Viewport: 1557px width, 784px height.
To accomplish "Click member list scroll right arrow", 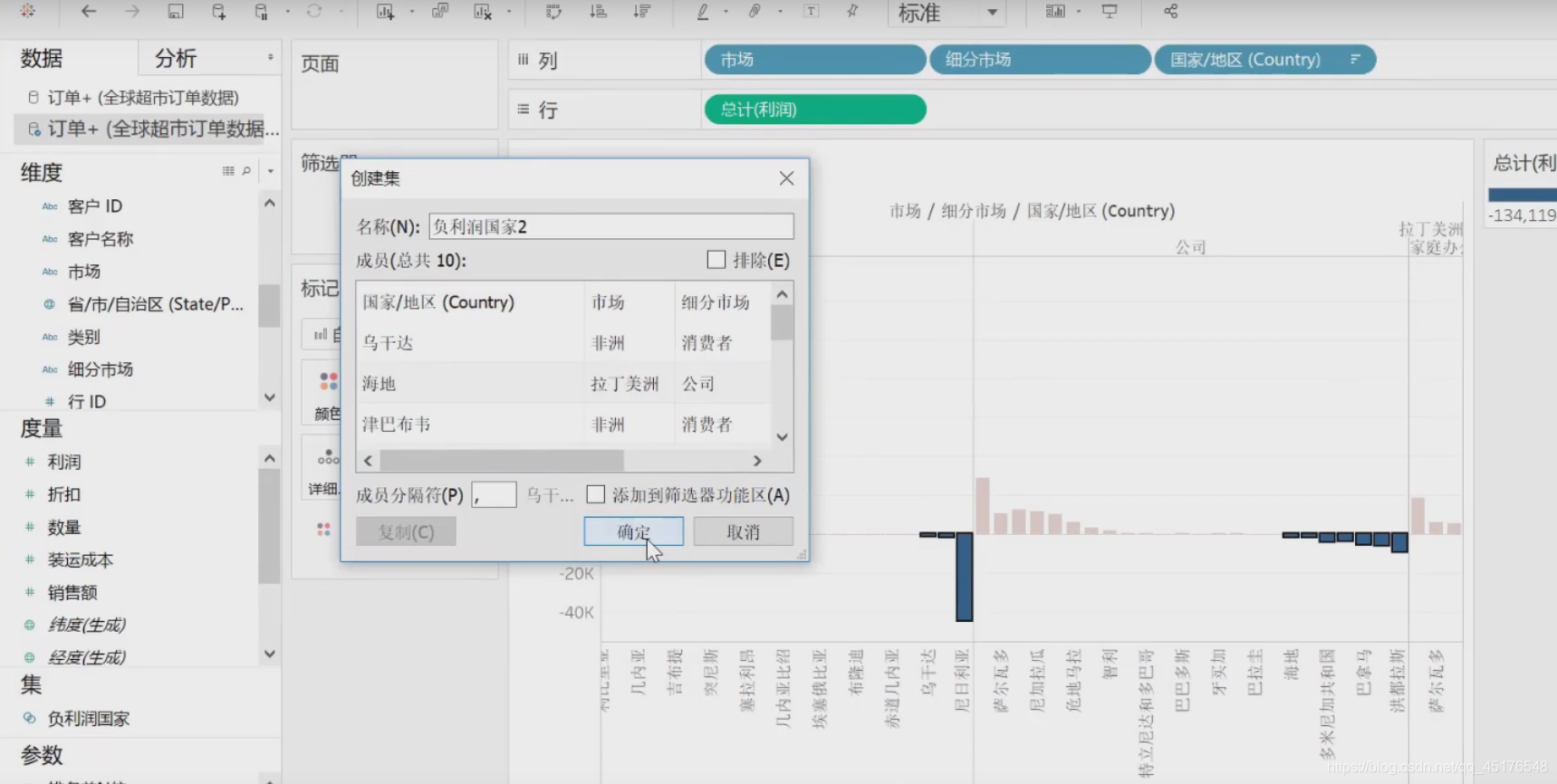I will point(757,461).
